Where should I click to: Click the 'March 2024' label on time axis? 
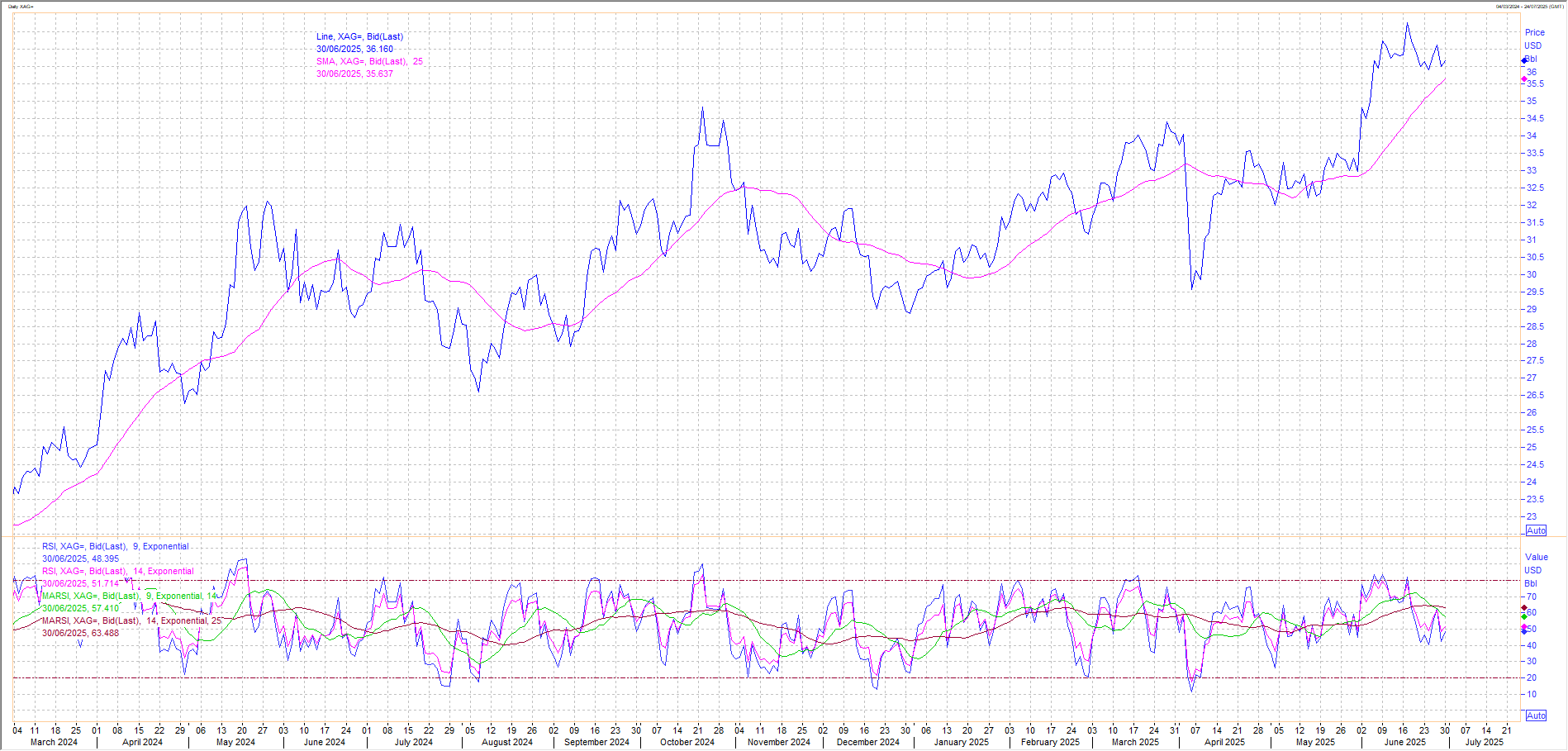click(54, 742)
